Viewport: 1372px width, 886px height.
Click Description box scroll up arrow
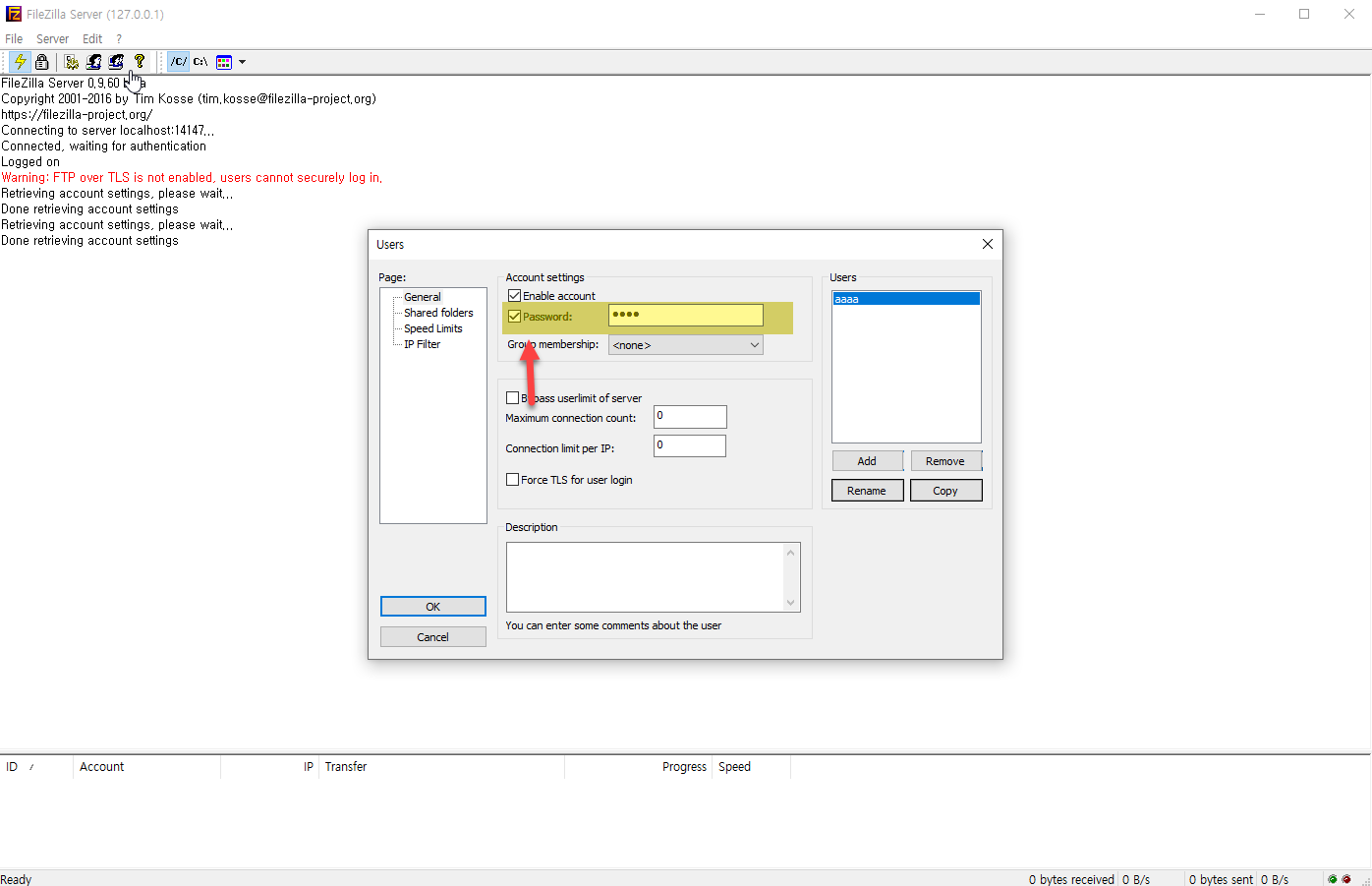[790, 553]
